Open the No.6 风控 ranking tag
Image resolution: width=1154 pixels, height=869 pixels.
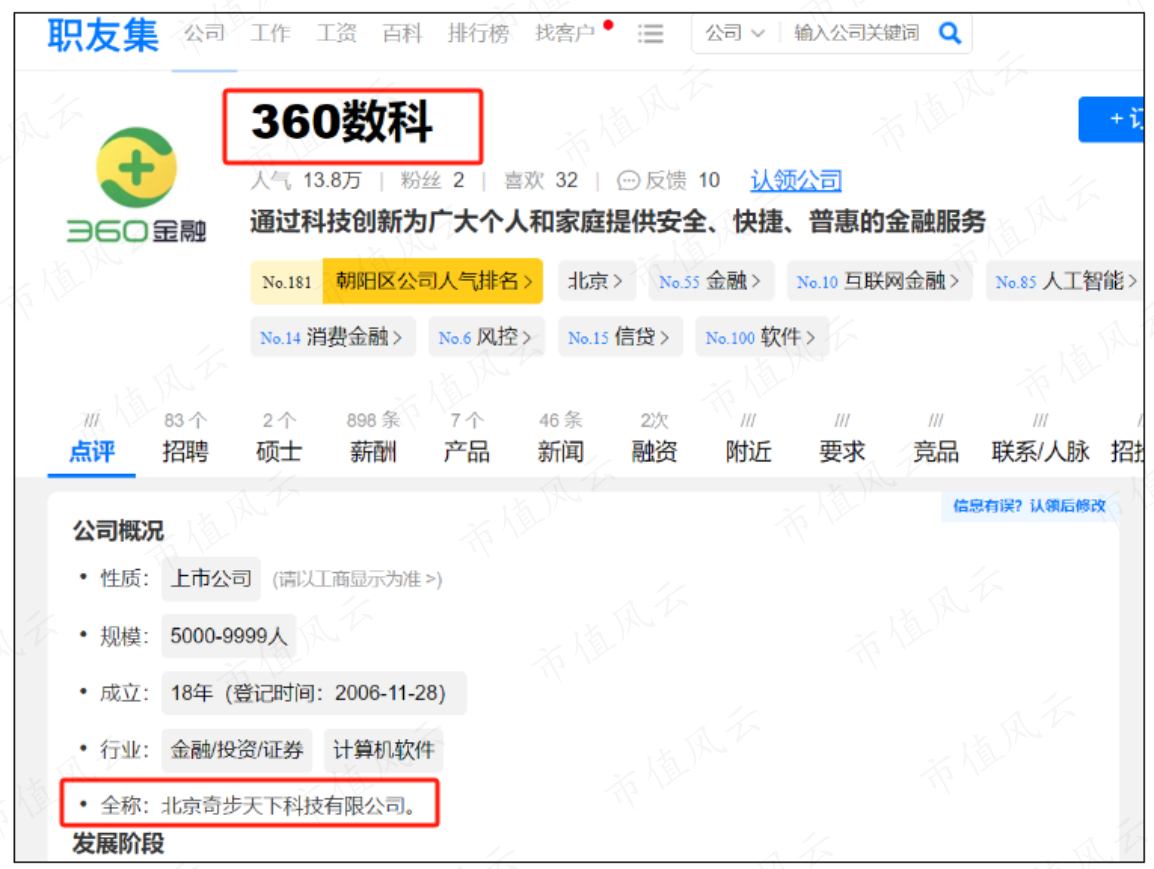(486, 337)
